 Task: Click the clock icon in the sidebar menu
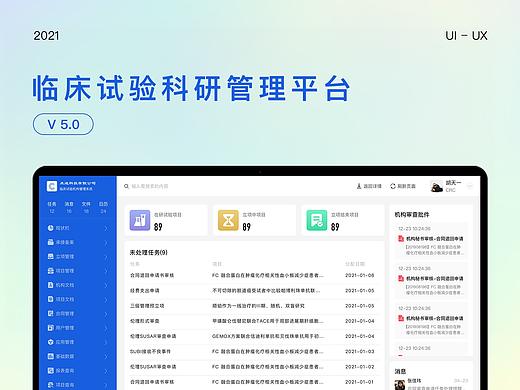point(50,228)
